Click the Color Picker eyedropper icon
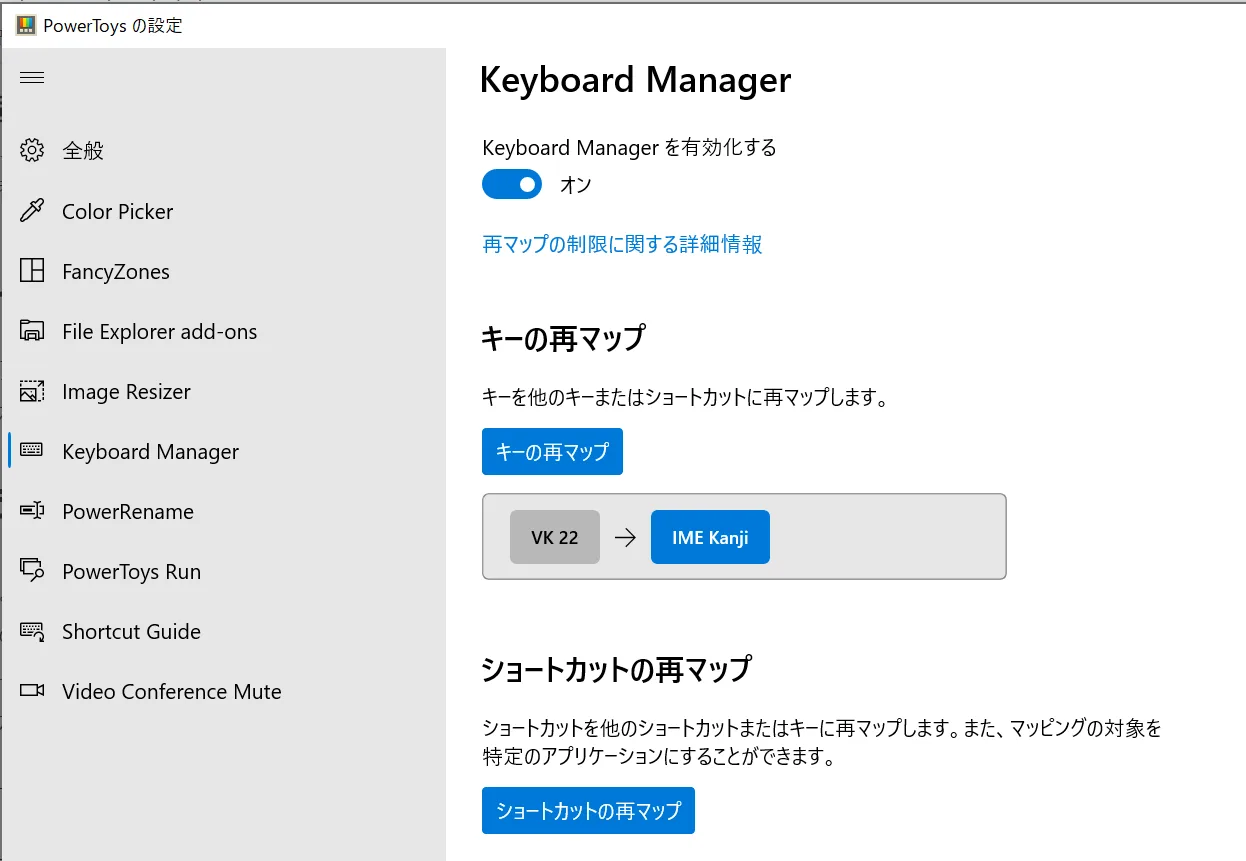 [x=32, y=211]
